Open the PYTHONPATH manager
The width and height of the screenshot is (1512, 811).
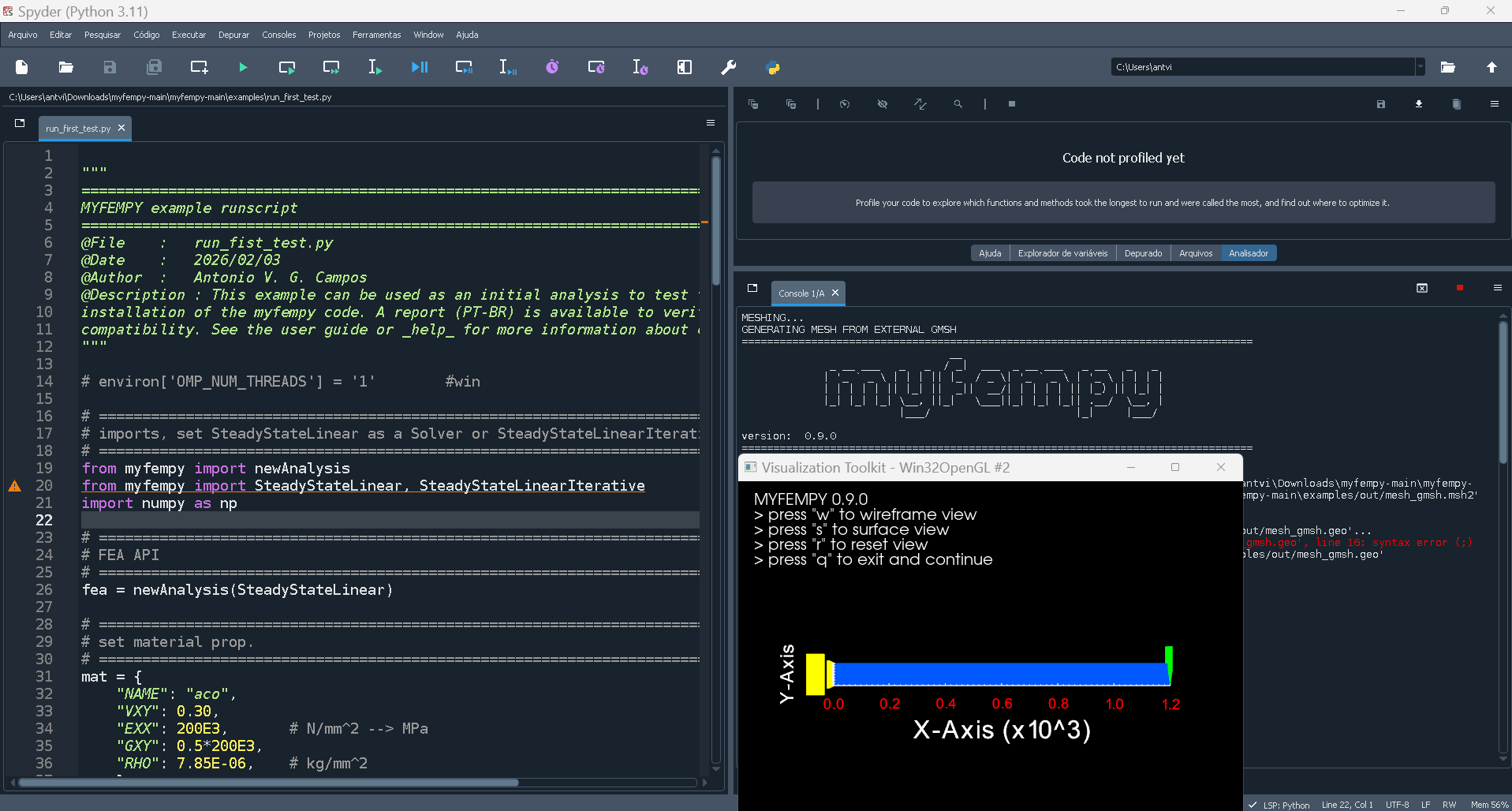773,68
